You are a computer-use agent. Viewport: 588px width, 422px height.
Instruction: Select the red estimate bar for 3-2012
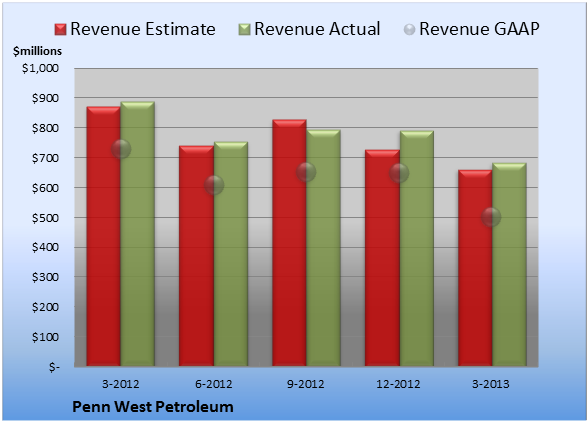pos(104,236)
